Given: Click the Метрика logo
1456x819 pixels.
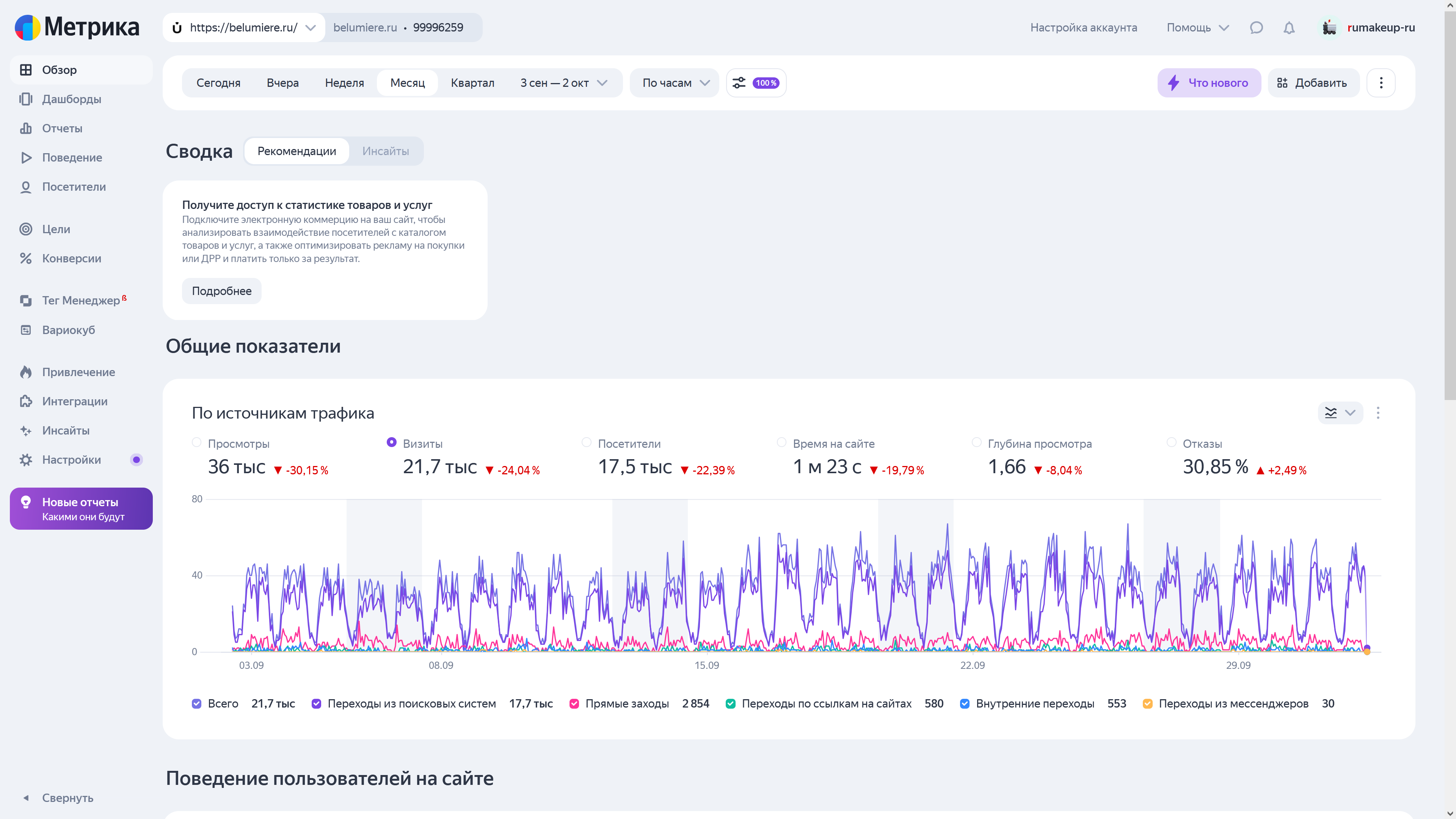Looking at the screenshot, I should coord(77,27).
